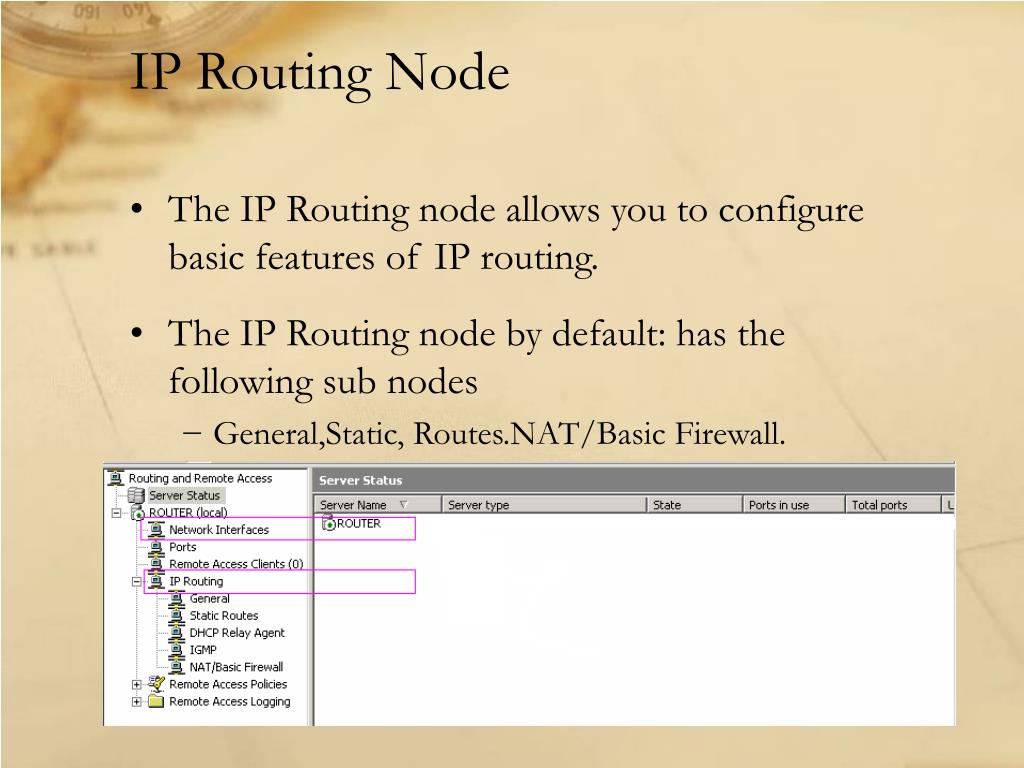Click the General subnode icon
The width and height of the screenshot is (1024, 768).
(x=176, y=598)
